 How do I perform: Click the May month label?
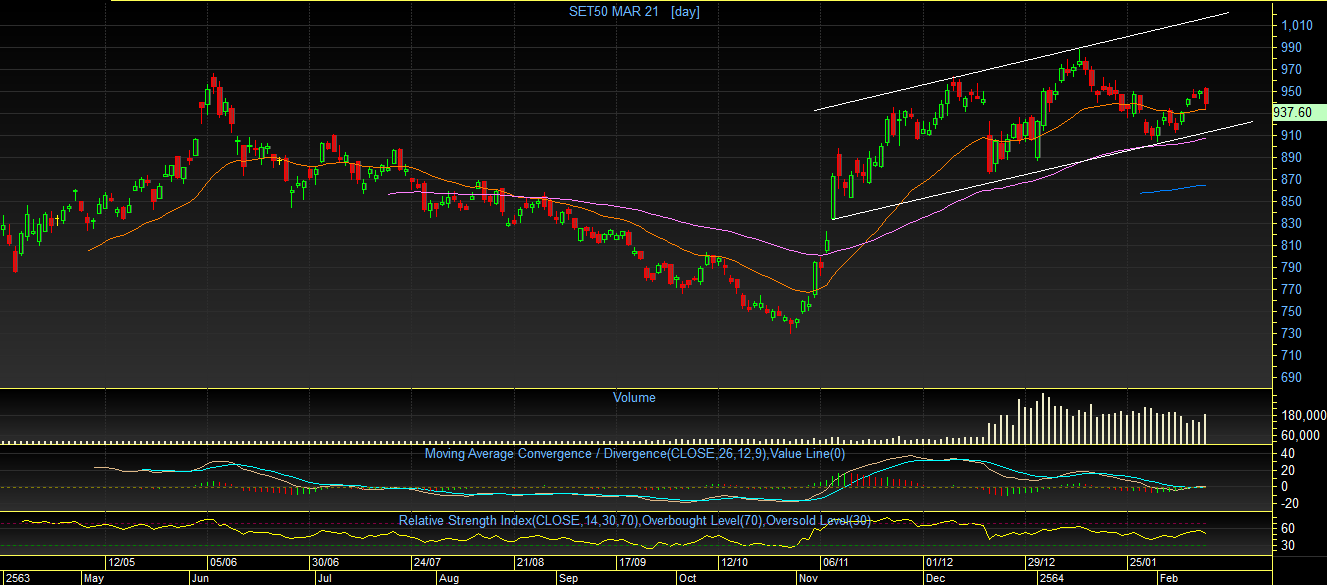(x=95, y=578)
